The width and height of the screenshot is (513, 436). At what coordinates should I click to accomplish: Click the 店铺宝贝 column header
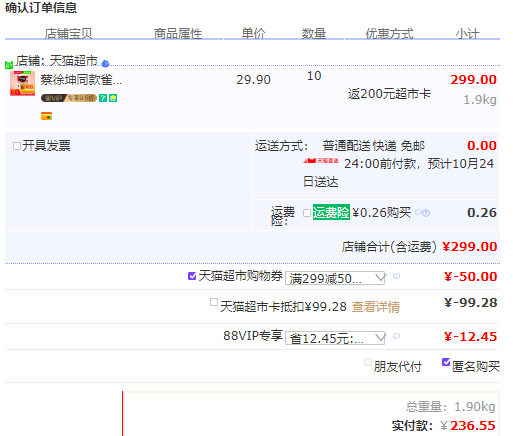pos(68,34)
